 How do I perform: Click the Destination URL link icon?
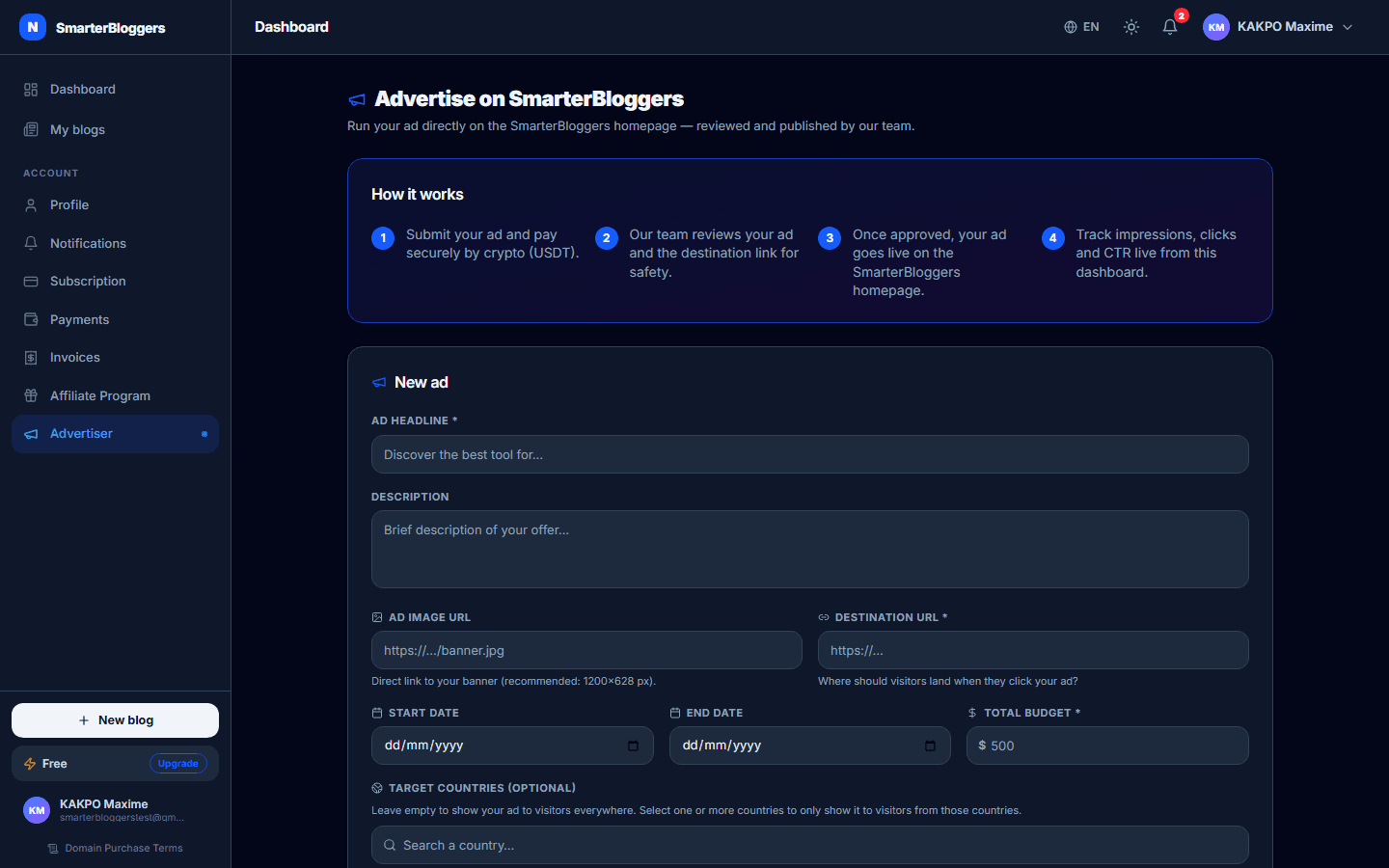point(824,617)
